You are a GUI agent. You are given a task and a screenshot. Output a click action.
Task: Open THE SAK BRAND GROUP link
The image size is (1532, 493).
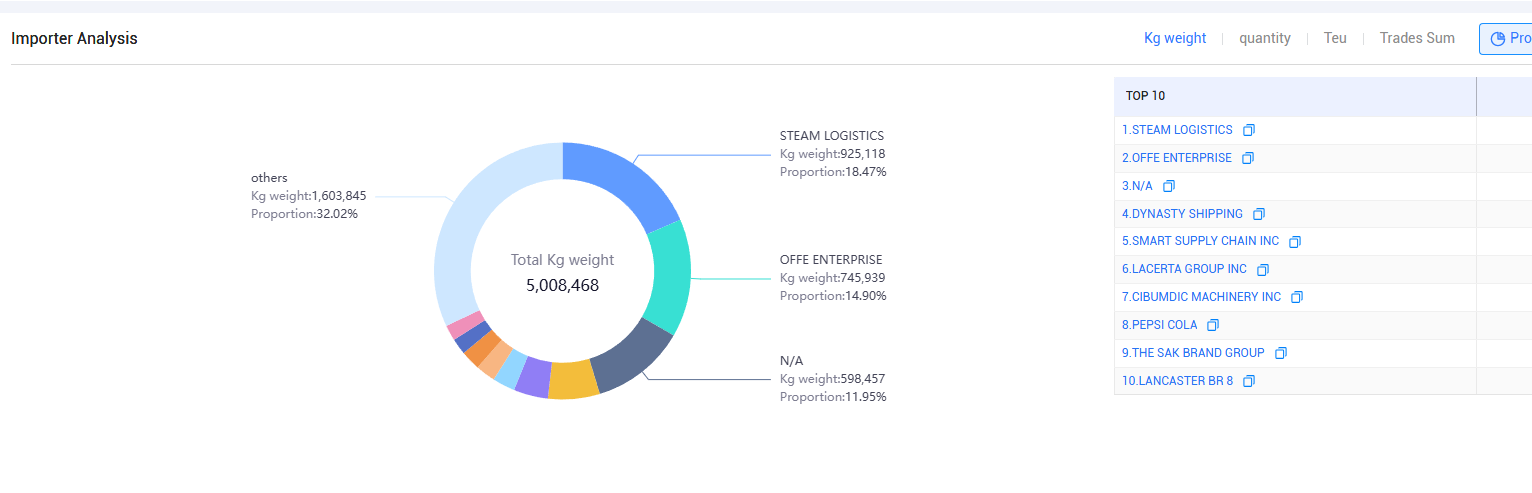1193,353
